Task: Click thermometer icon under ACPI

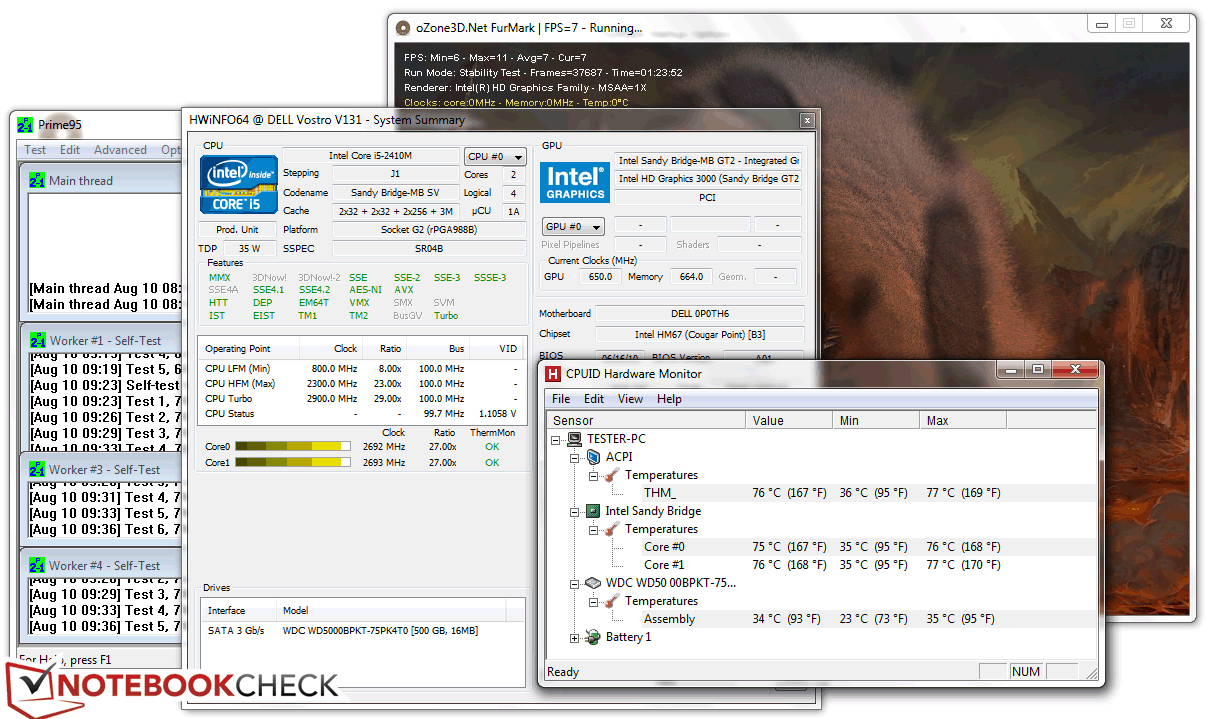Action: 611,475
